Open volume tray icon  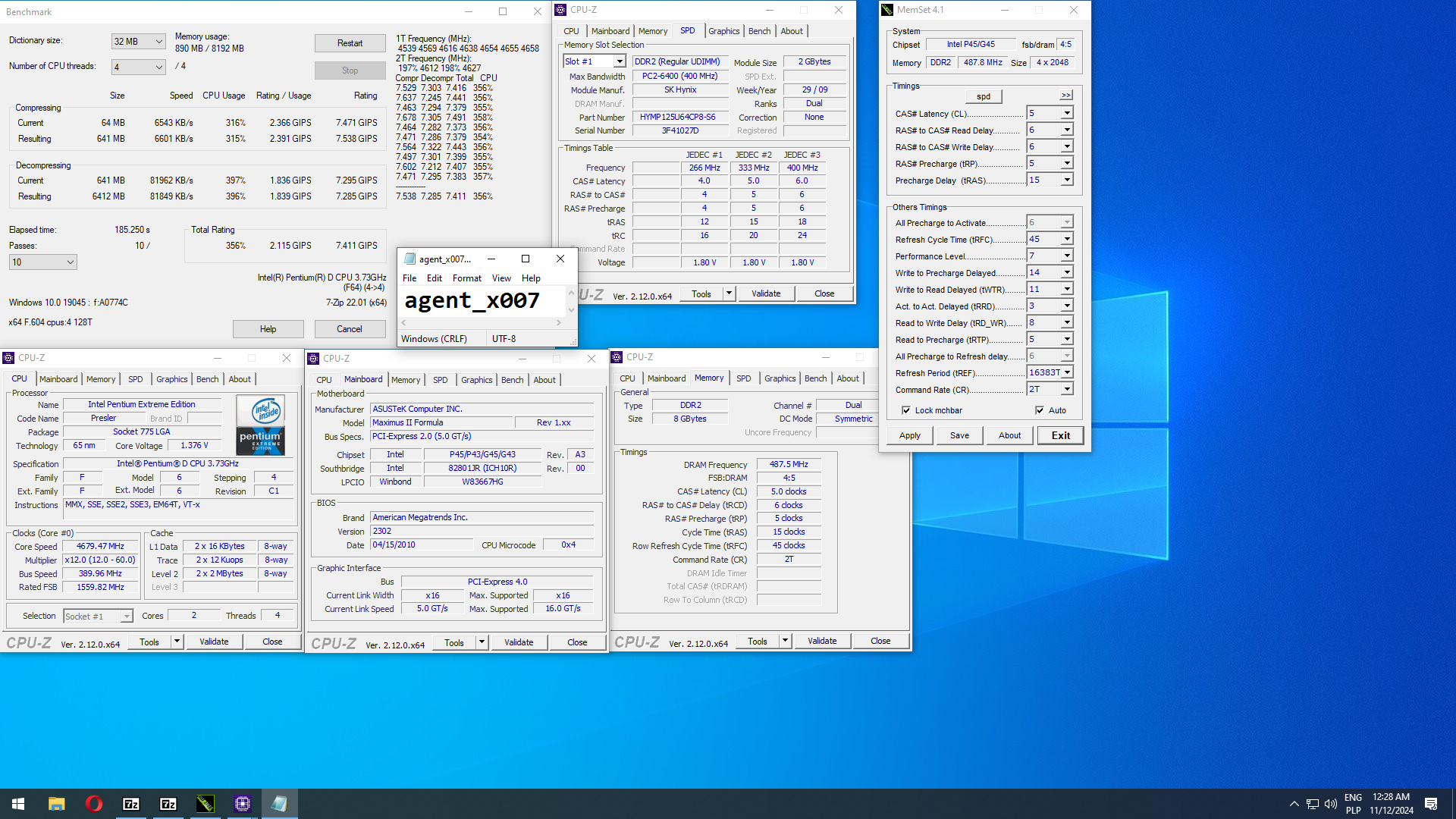coord(1330,804)
